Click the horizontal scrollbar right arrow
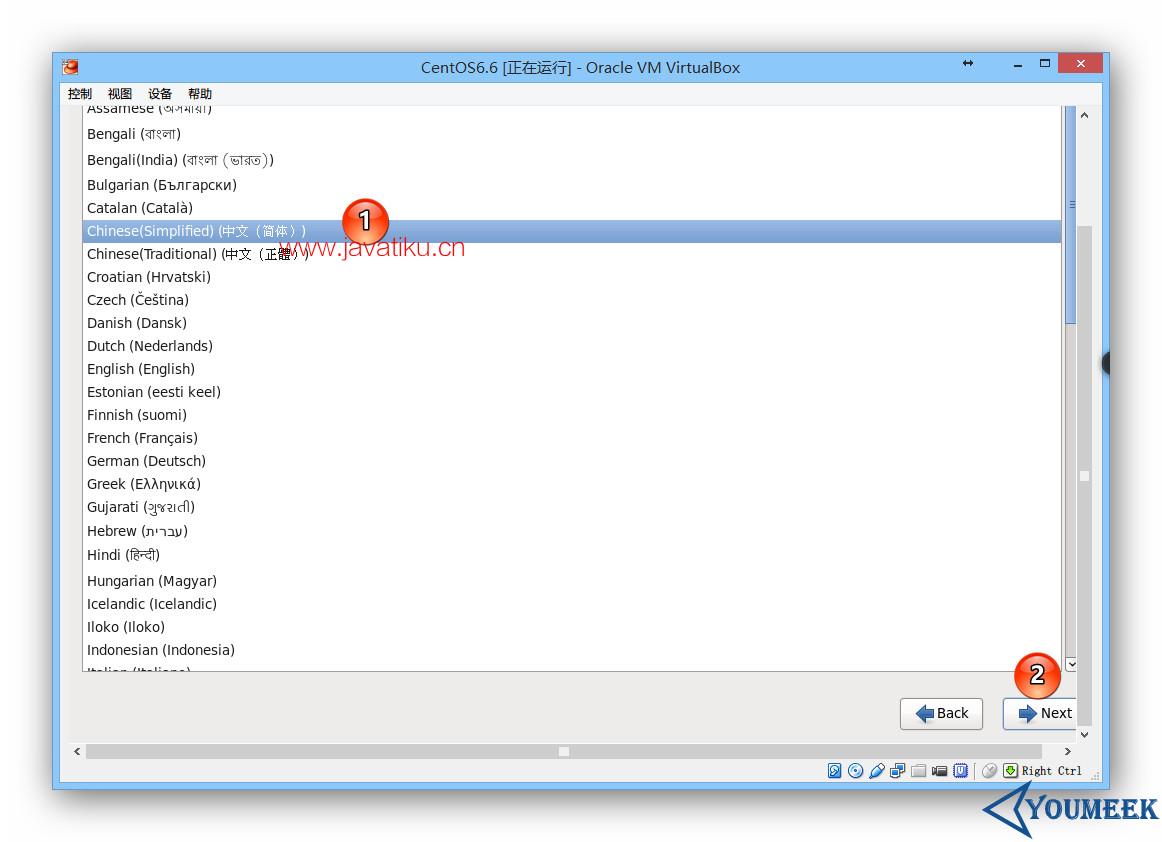 coord(1068,752)
